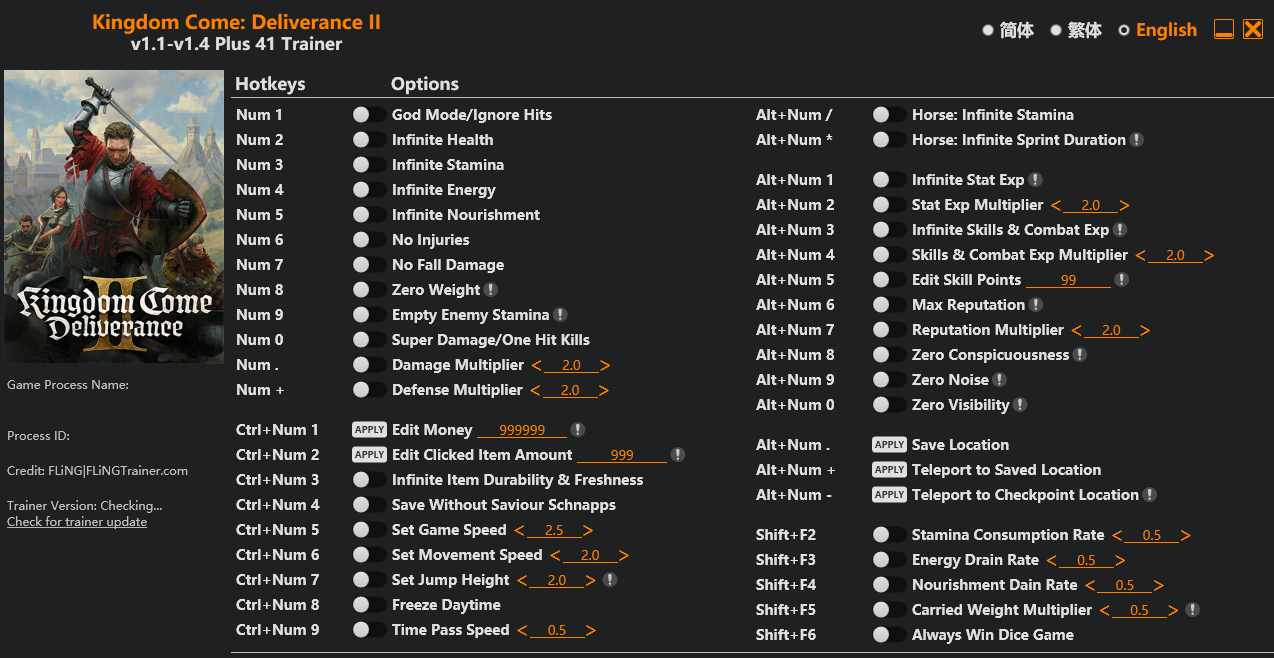Apply Teleport to Saved Location
Viewport: 1274px width, 658px height.
click(889, 470)
